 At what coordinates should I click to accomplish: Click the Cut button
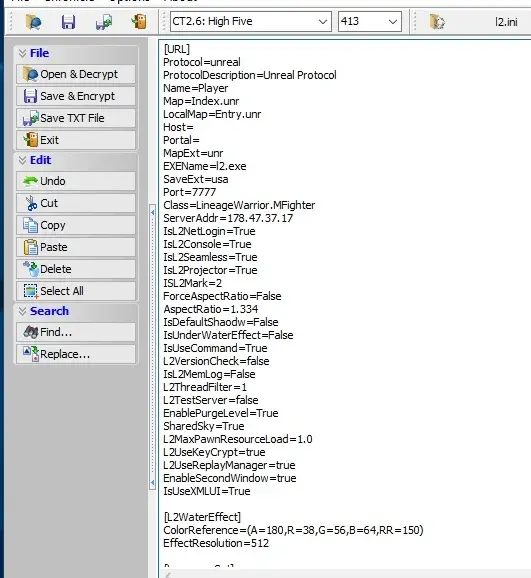pyautogui.click(x=76, y=203)
